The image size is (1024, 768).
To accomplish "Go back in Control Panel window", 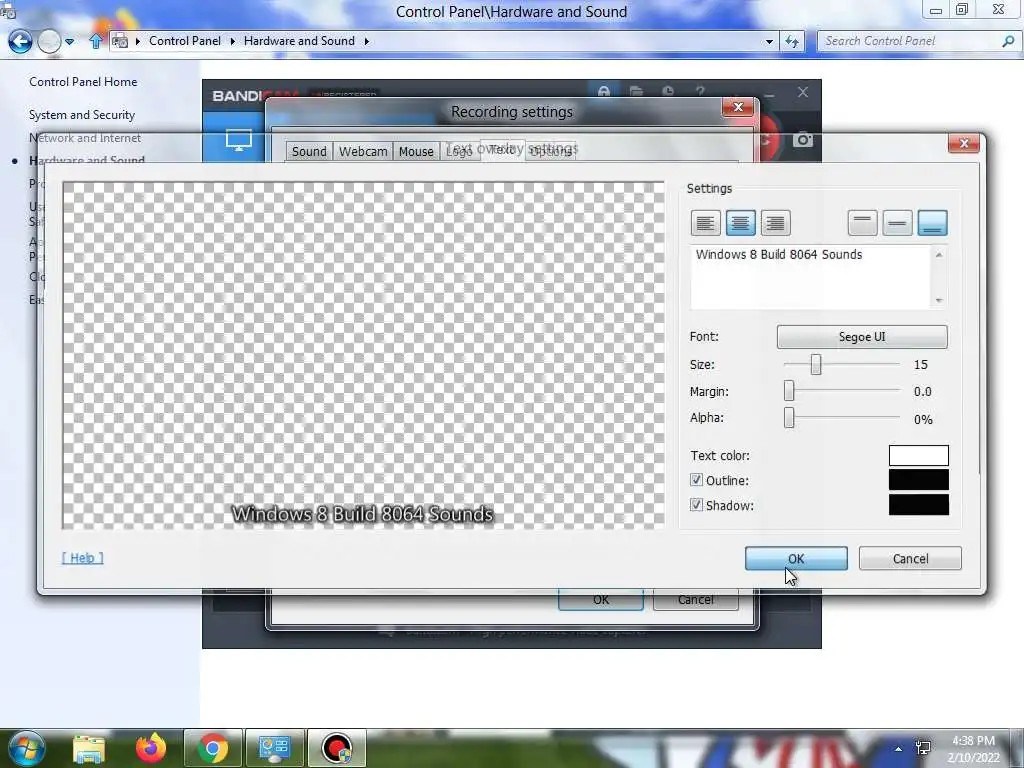I will (x=20, y=41).
